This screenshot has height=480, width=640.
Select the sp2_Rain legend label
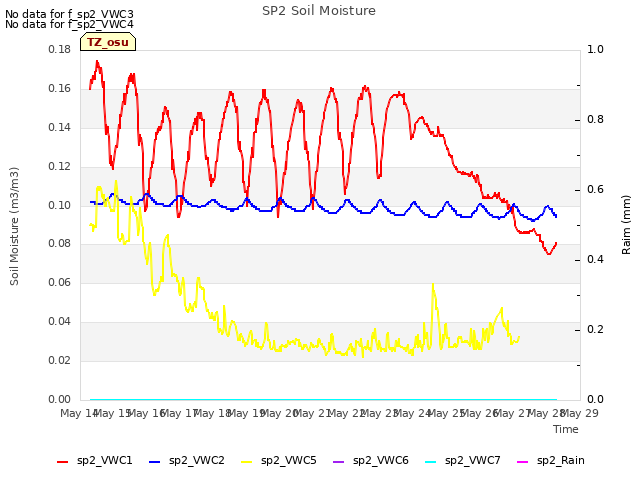click(561, 461)
